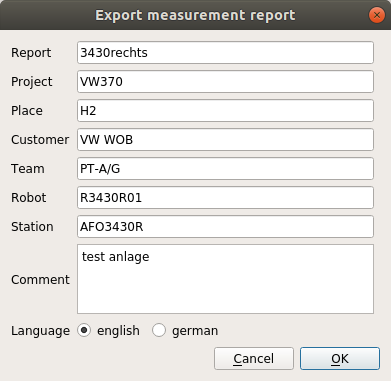Screen dimensions: 391x381
Task: Click the Project field containing VW370
Action: (x=225, y=82)
